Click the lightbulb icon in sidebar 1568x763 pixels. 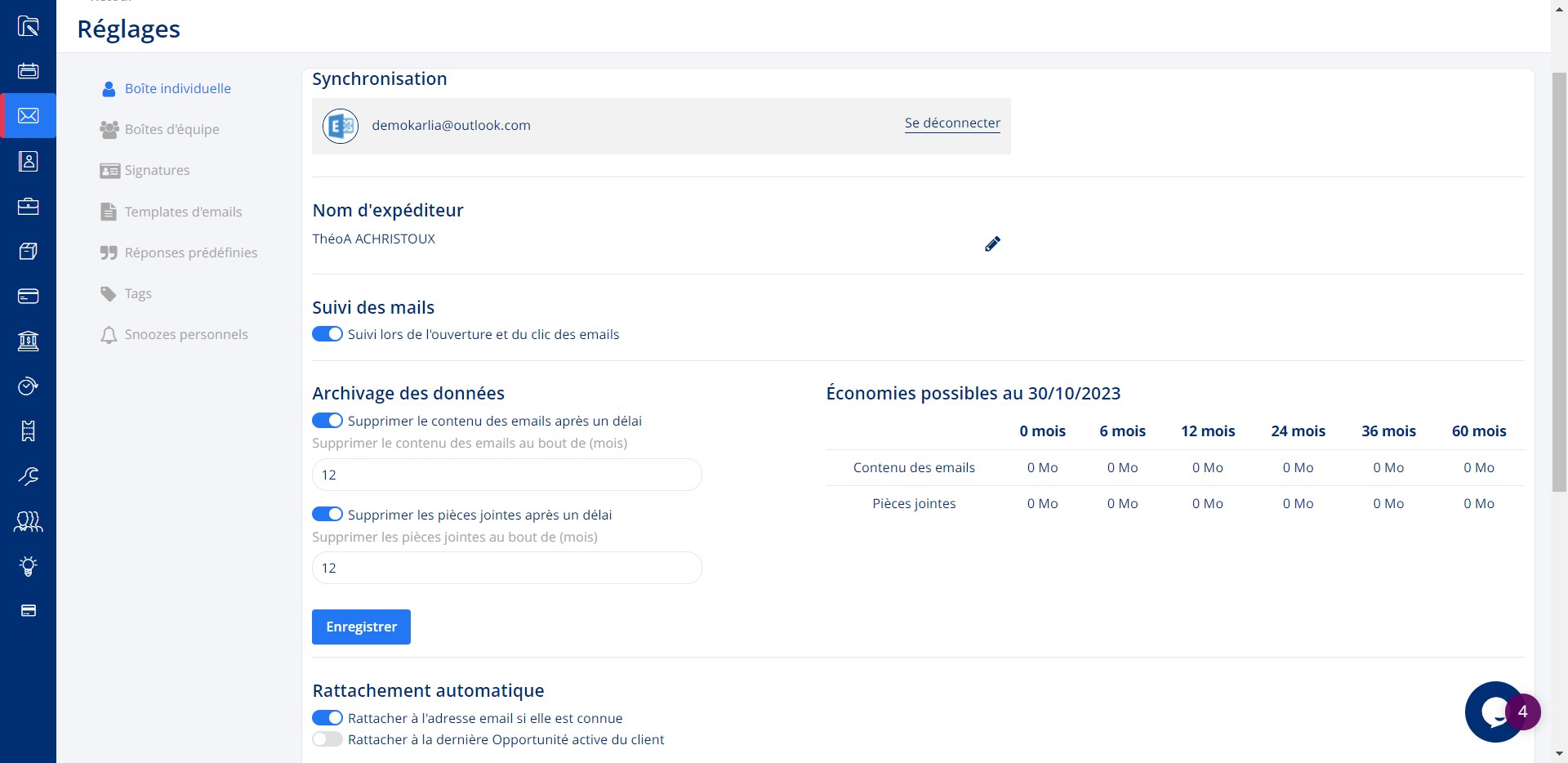pyautogui.click(x=28, y=565)
